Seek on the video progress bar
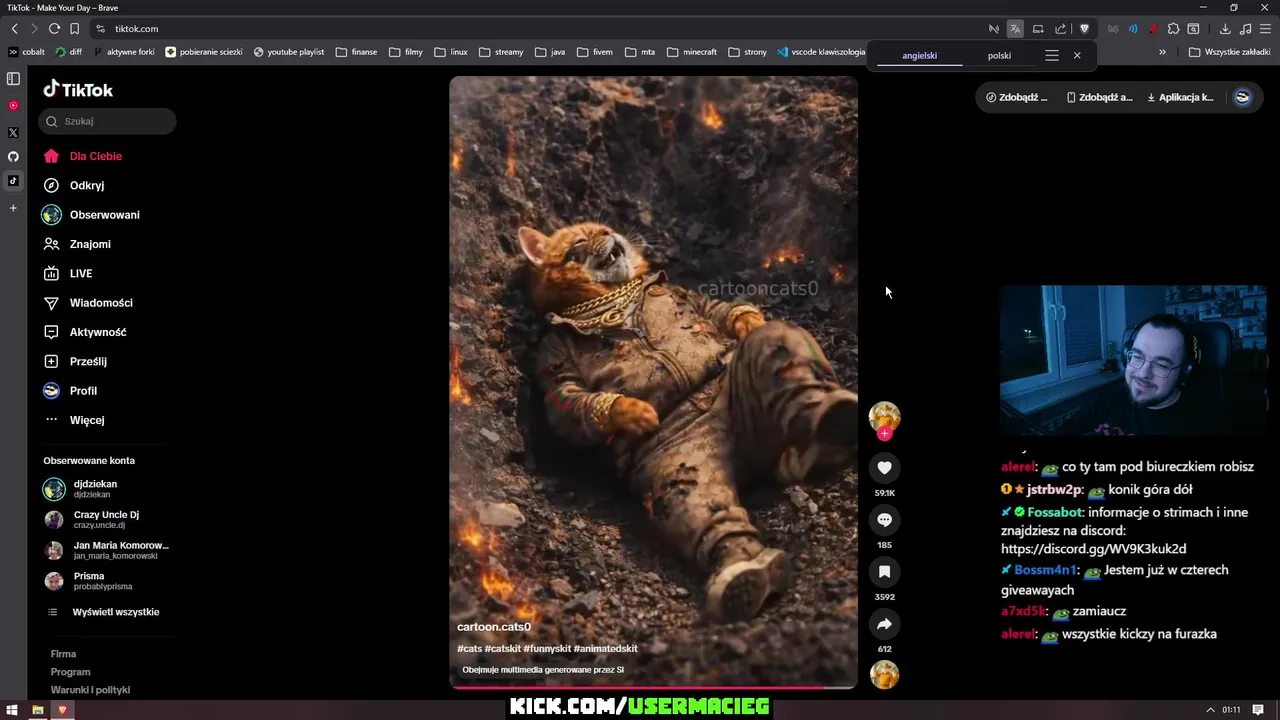The width and height of the screenshot is (1280, 720). coord(653,687)
